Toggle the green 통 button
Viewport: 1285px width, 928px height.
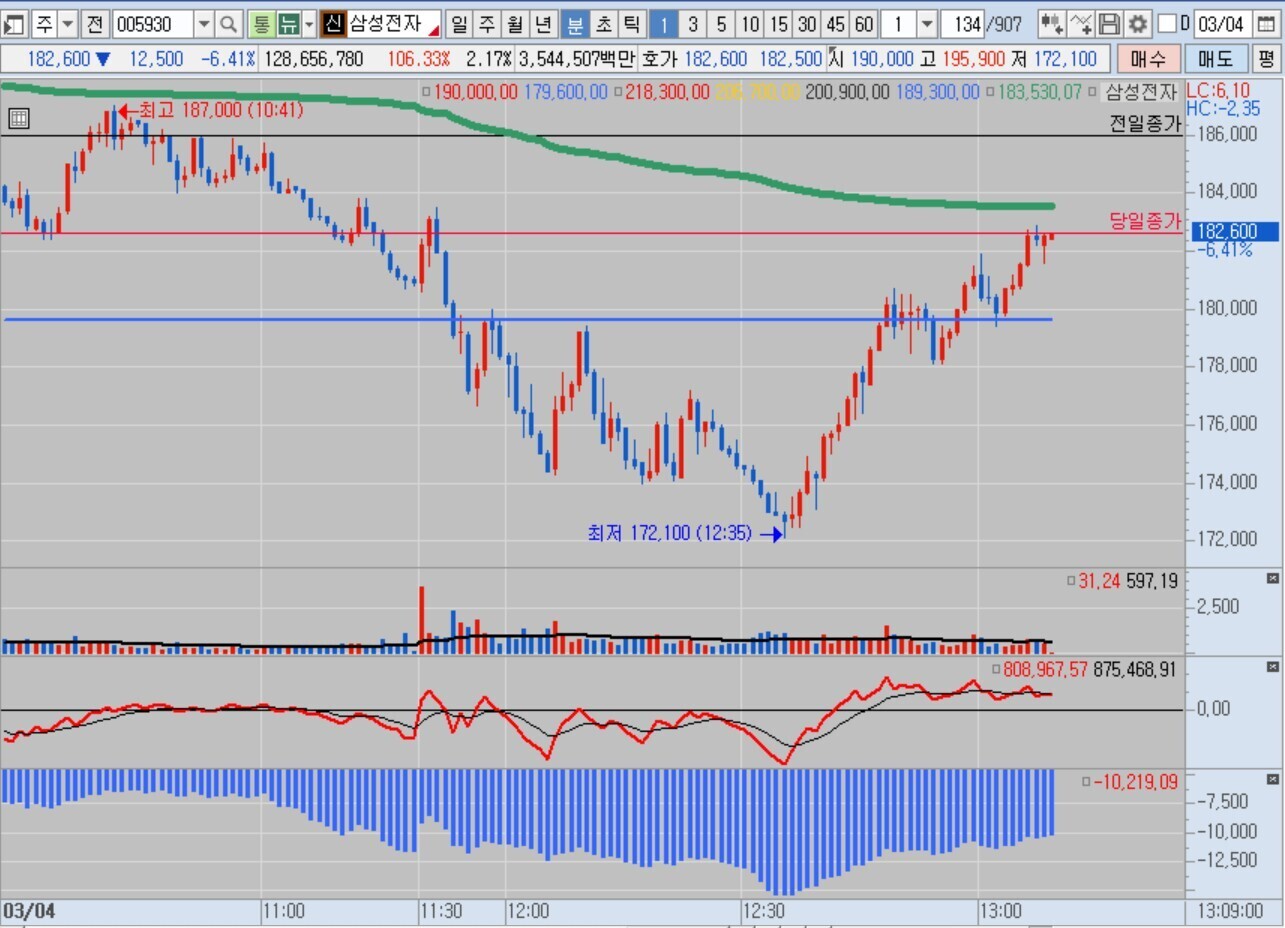click(260, 24)
